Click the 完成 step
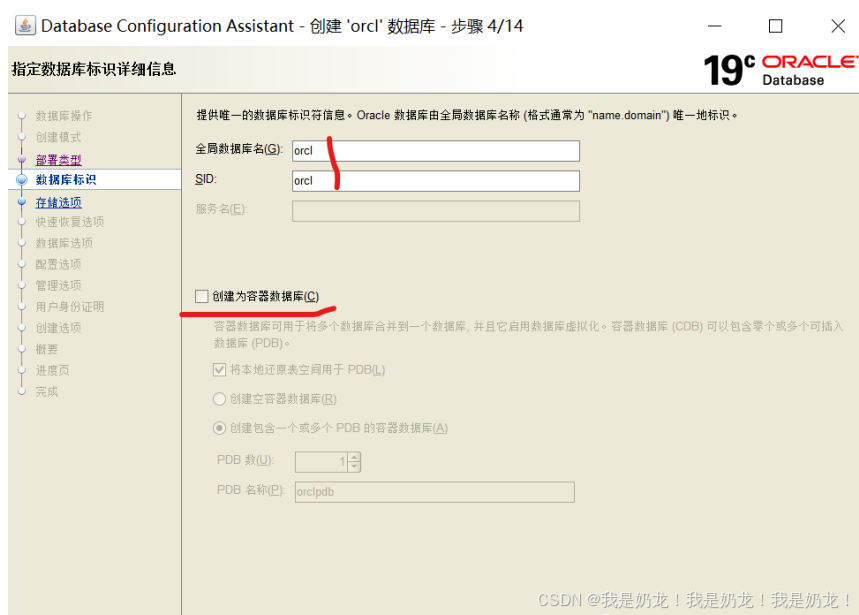The image size is (859, 615). 47,392
